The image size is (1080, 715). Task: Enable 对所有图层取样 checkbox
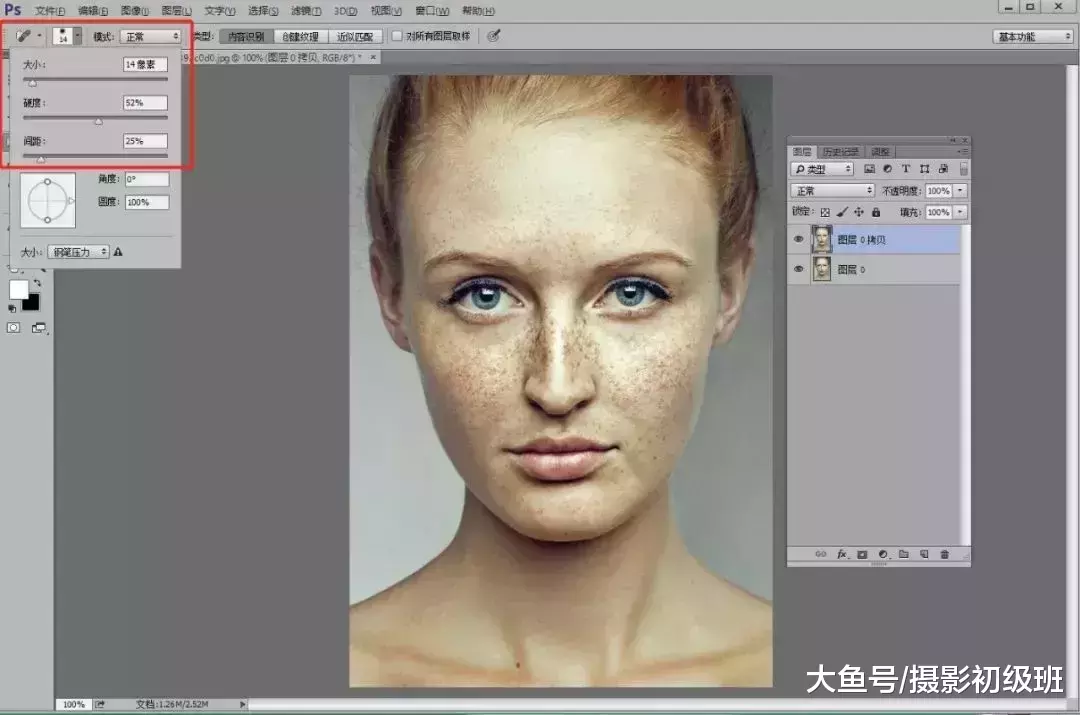397,36
